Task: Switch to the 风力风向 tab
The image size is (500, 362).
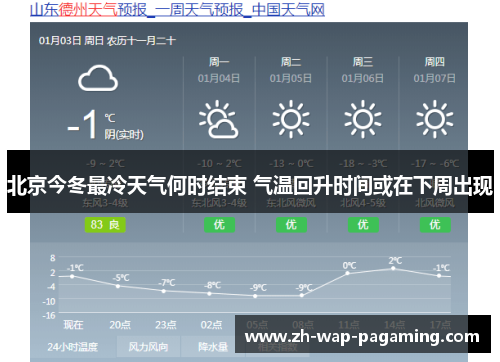Action: (148, 347)
